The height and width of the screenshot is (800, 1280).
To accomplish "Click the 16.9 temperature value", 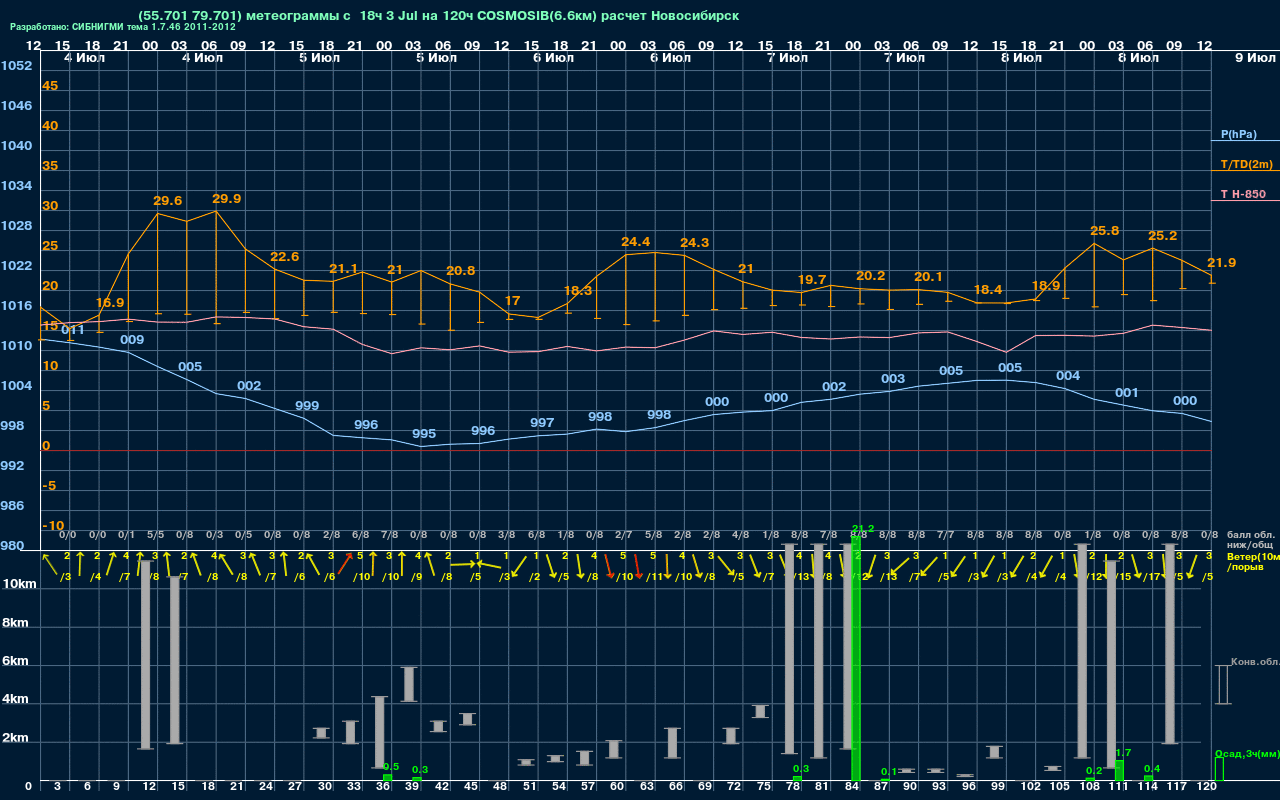I will point(110,303).
